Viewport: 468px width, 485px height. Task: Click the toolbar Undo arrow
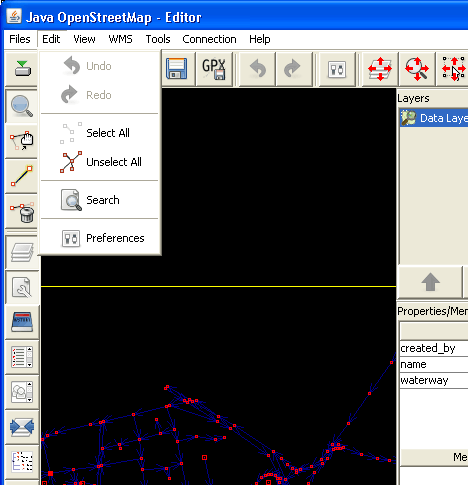tap(258, 69)
